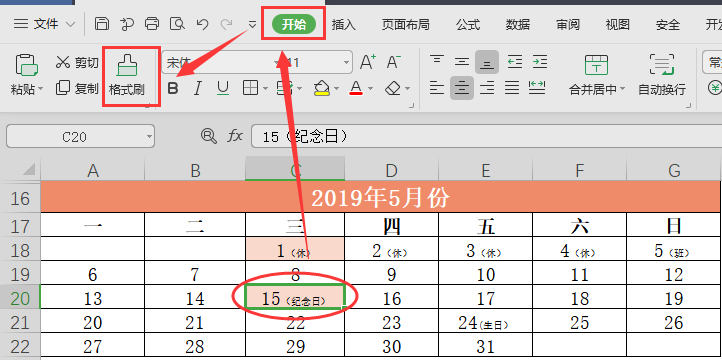Click the Print icon in quick access toolbar
722x360 pixels.
151,23
